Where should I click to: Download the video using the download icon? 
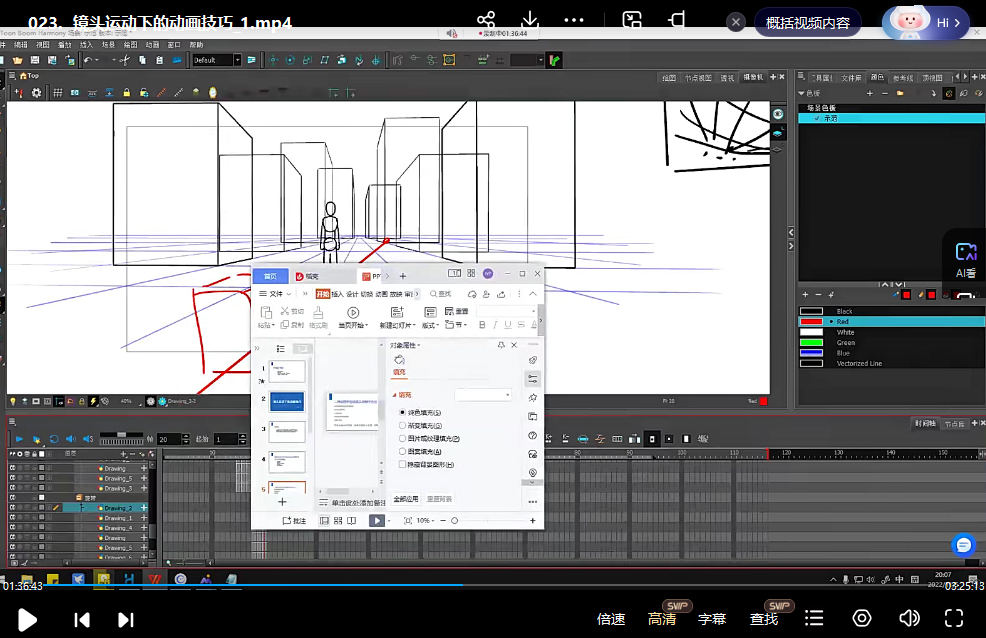(x=530, y=20)
